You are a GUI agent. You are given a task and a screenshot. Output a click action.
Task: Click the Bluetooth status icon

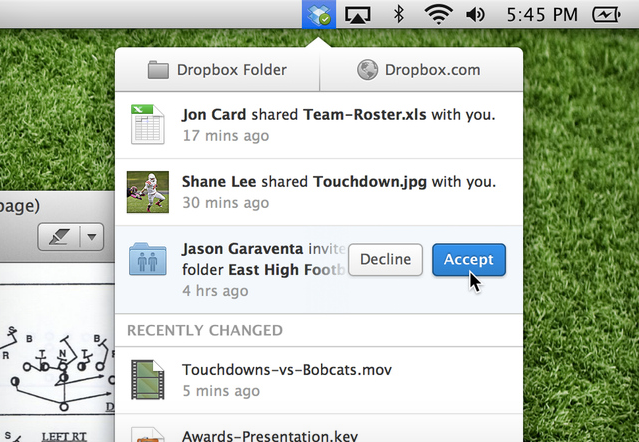coord(397,15)
